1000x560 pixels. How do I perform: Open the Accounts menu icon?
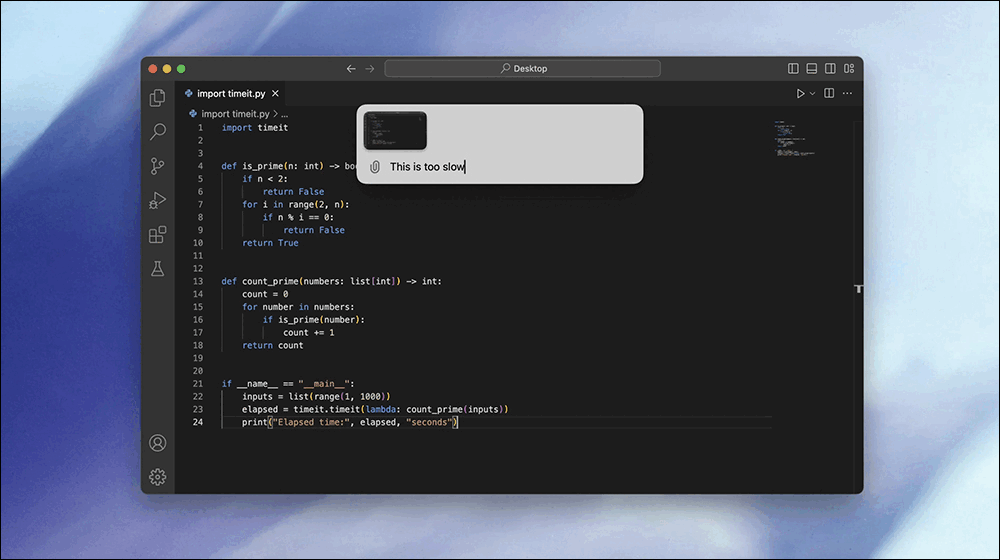tap(158, 443)
